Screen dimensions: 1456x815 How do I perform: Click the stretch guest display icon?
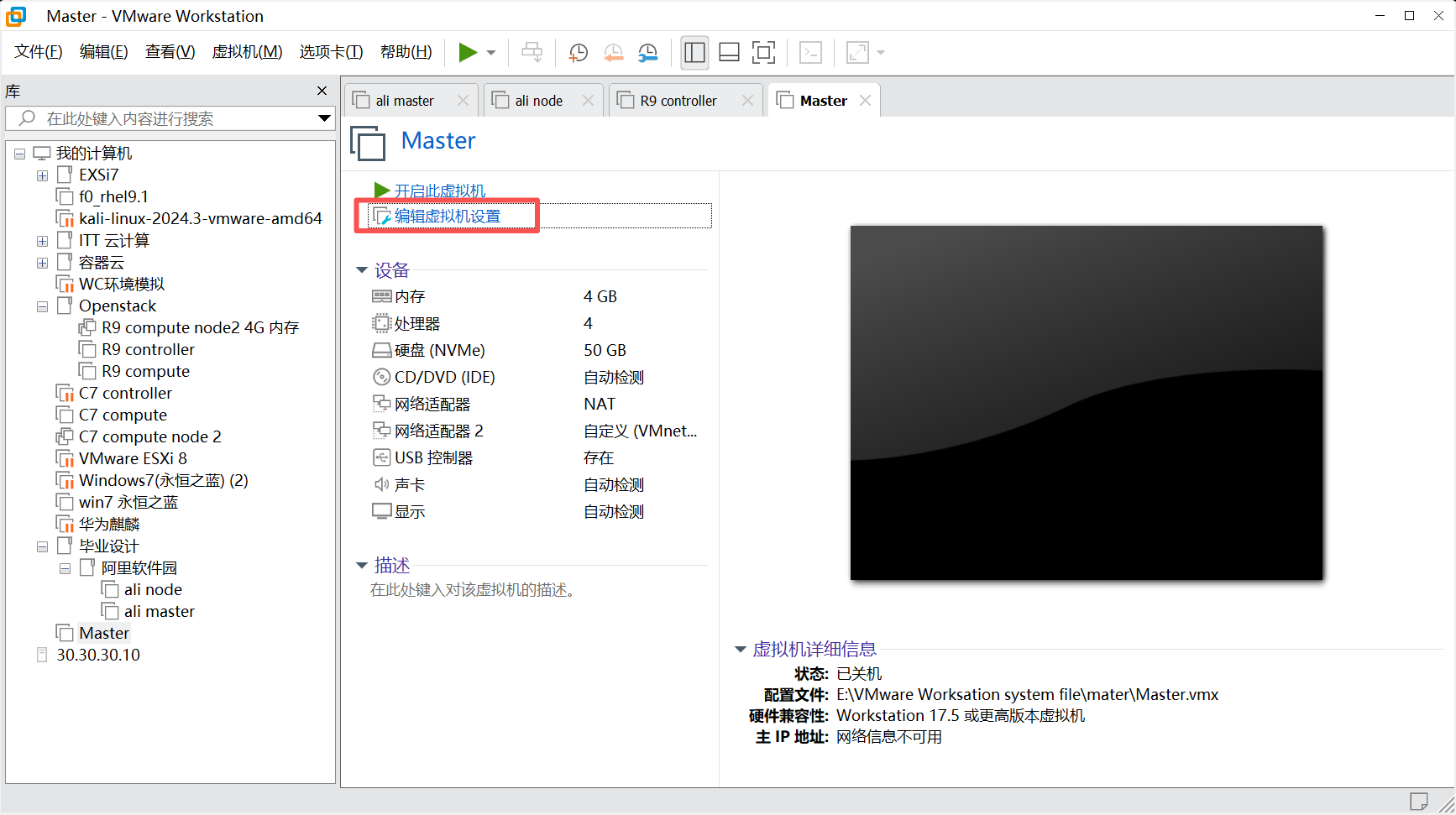(x=857, y=52)
